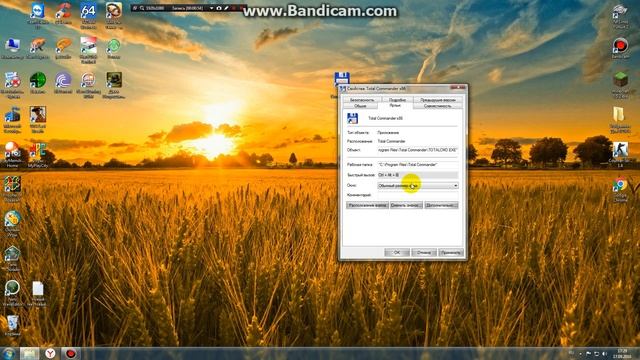Open the taskbar clock and date
This screenshot has width=640, height=360.
pos(622,353)
